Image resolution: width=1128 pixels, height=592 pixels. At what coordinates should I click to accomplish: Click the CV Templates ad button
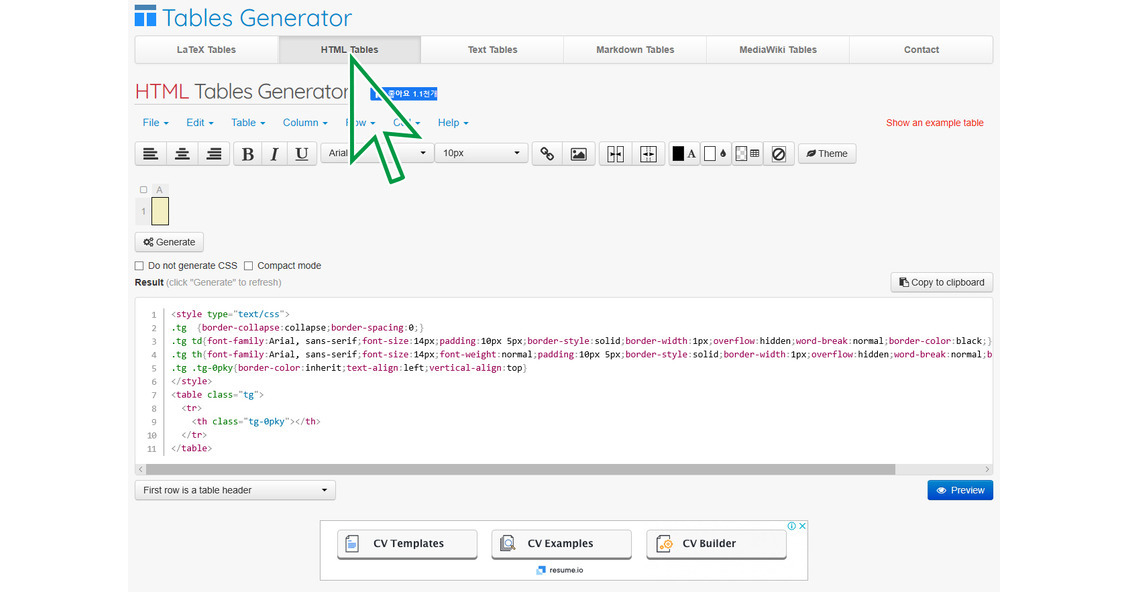tap(407, 544)
